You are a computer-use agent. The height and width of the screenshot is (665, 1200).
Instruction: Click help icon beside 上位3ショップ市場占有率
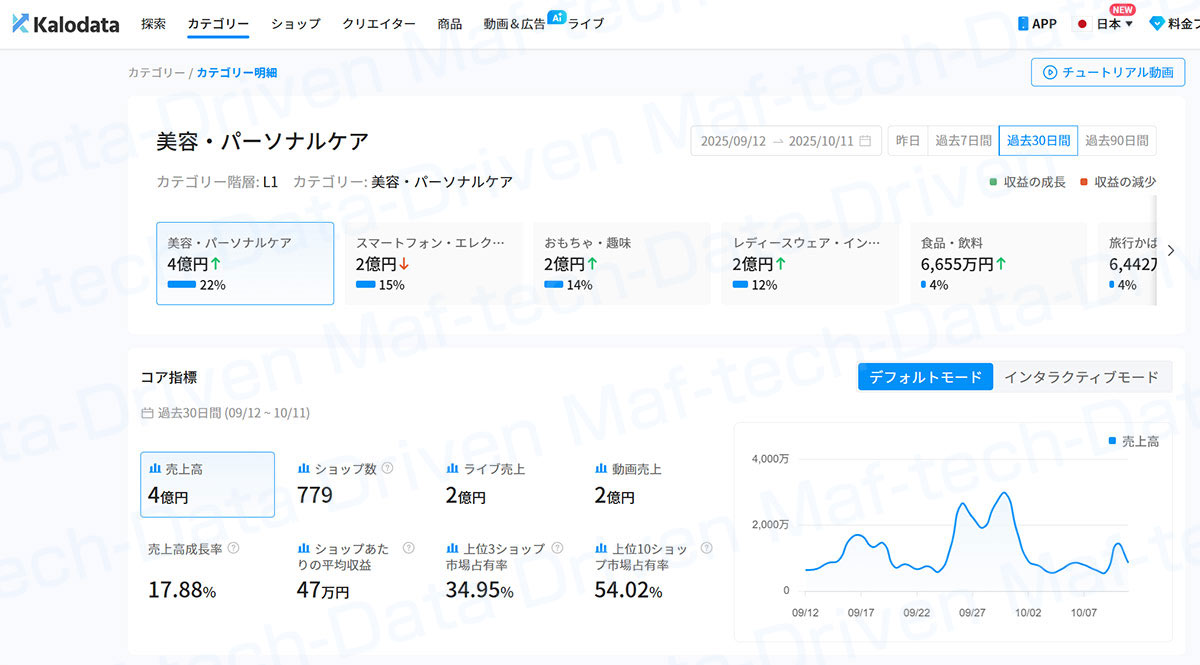coord(557,548)
